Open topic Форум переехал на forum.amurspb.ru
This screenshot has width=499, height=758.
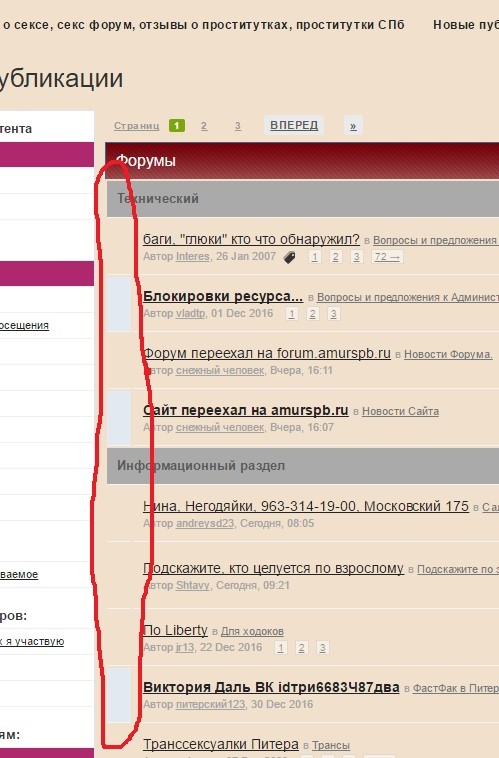point(267,353)
